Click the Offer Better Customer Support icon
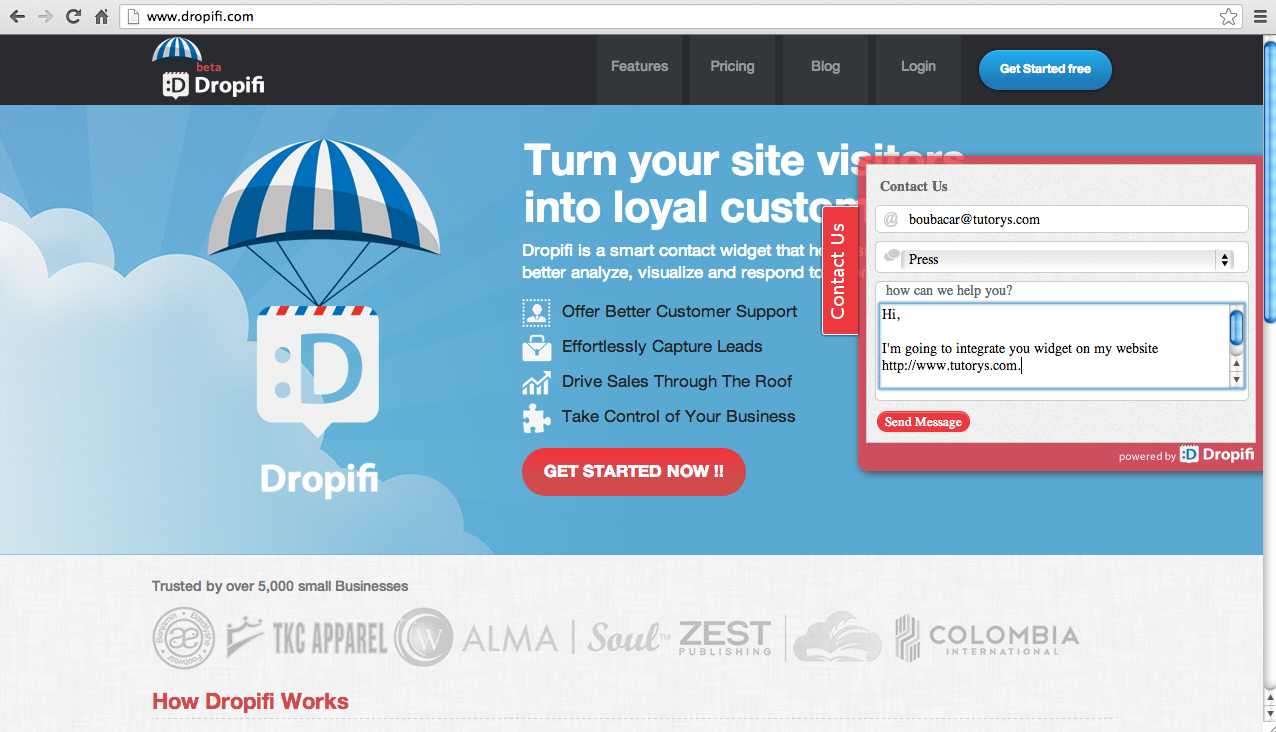Screen dimensions: 1276x732 click(536, 312)
